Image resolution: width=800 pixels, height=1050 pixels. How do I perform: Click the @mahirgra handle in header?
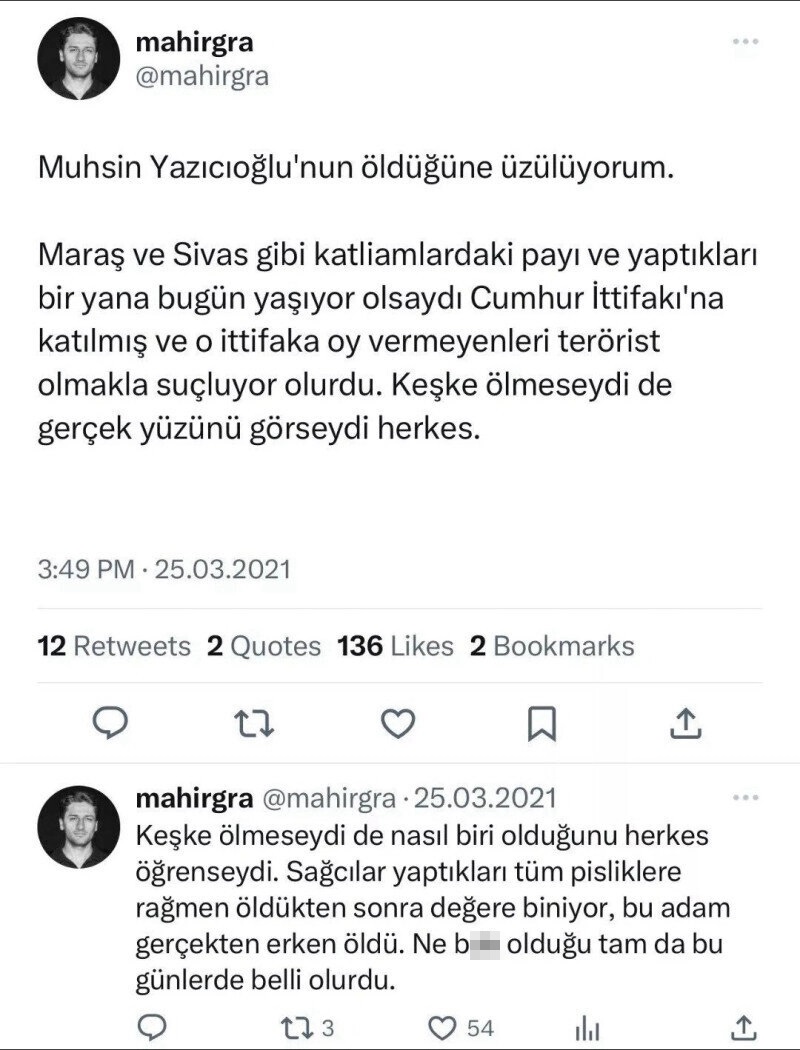[200, 76]
